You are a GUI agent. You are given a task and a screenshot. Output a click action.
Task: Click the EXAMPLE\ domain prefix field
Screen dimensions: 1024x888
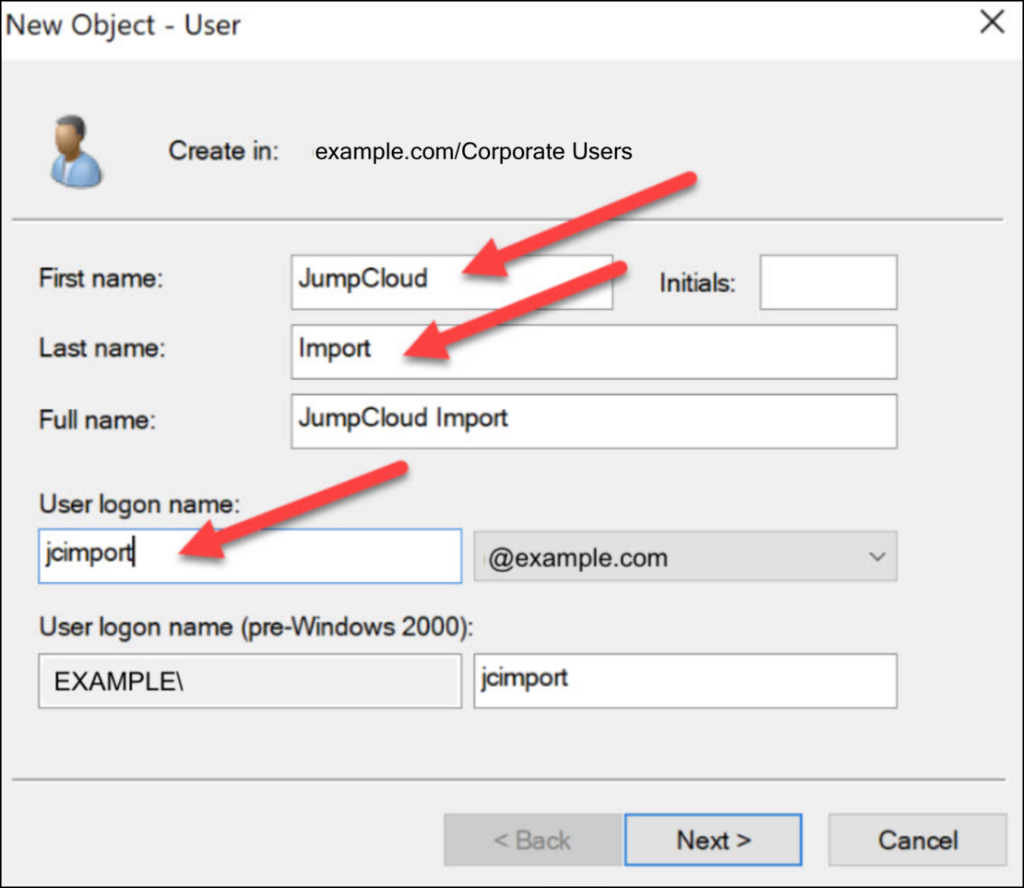click(248, 680)
